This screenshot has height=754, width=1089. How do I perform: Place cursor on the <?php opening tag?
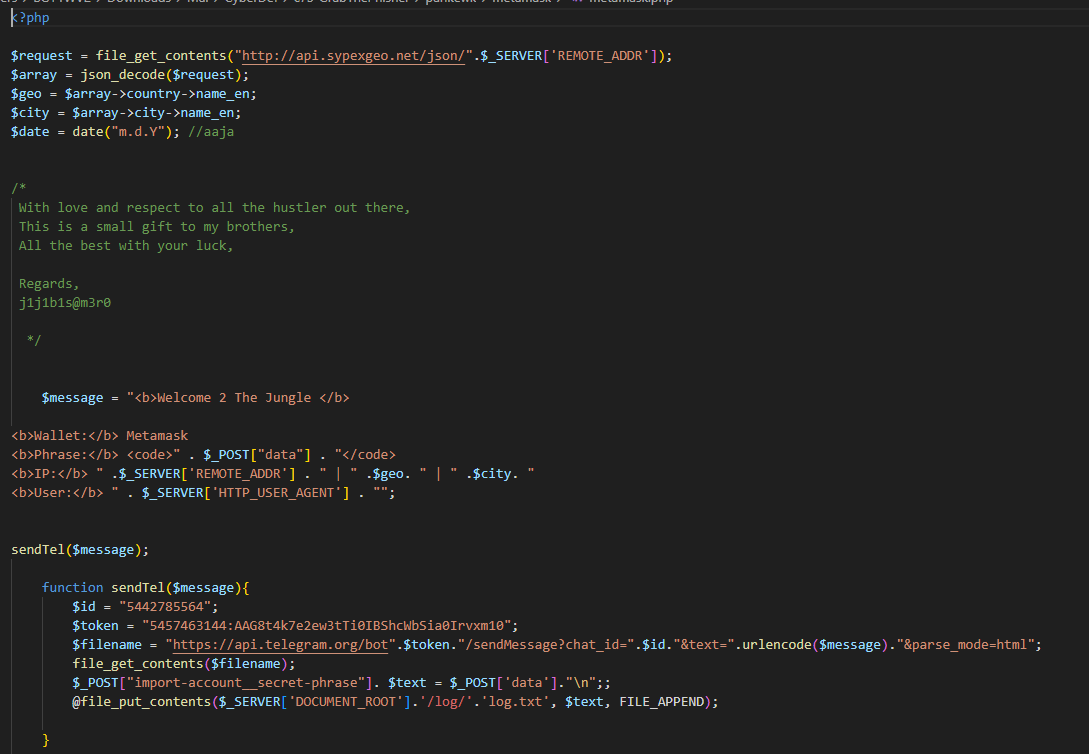click(31, 18)
